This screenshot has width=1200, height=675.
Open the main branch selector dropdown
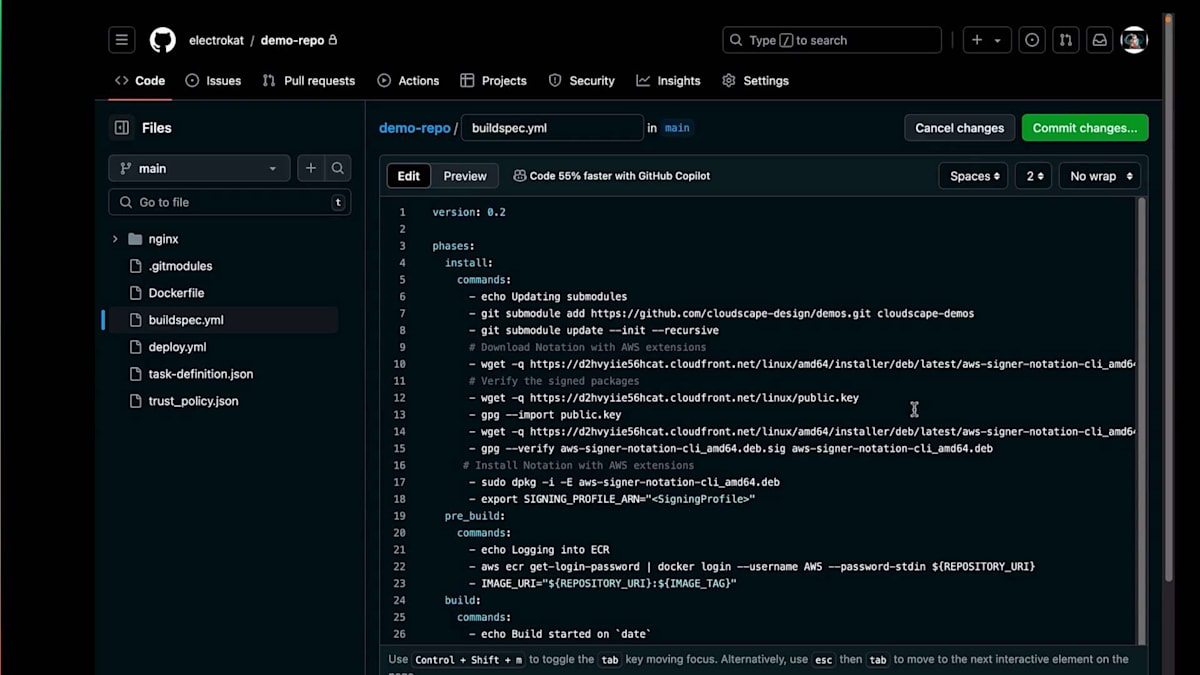pyautogui.click(x=199, y=168)
